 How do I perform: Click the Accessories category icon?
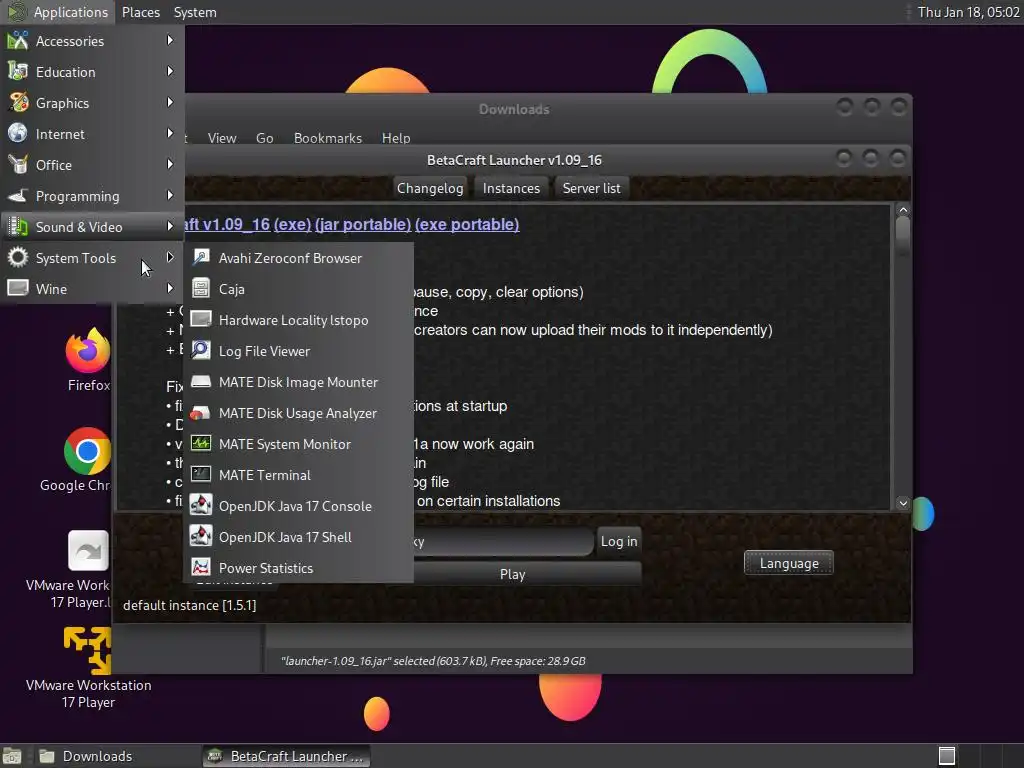(18, 40)
